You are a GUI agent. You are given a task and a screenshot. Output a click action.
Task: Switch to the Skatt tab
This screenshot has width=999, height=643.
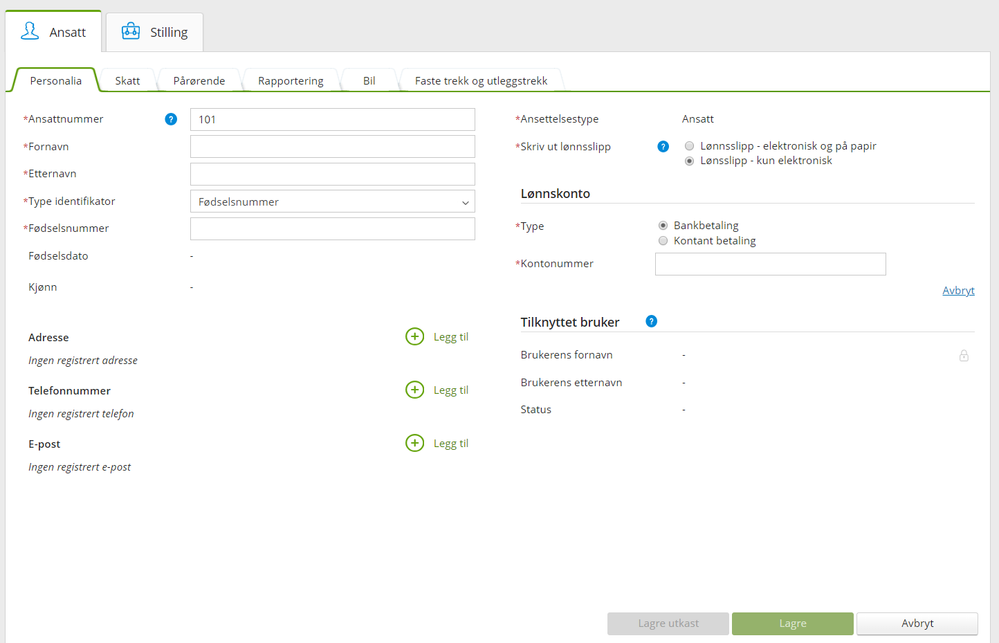127,81
